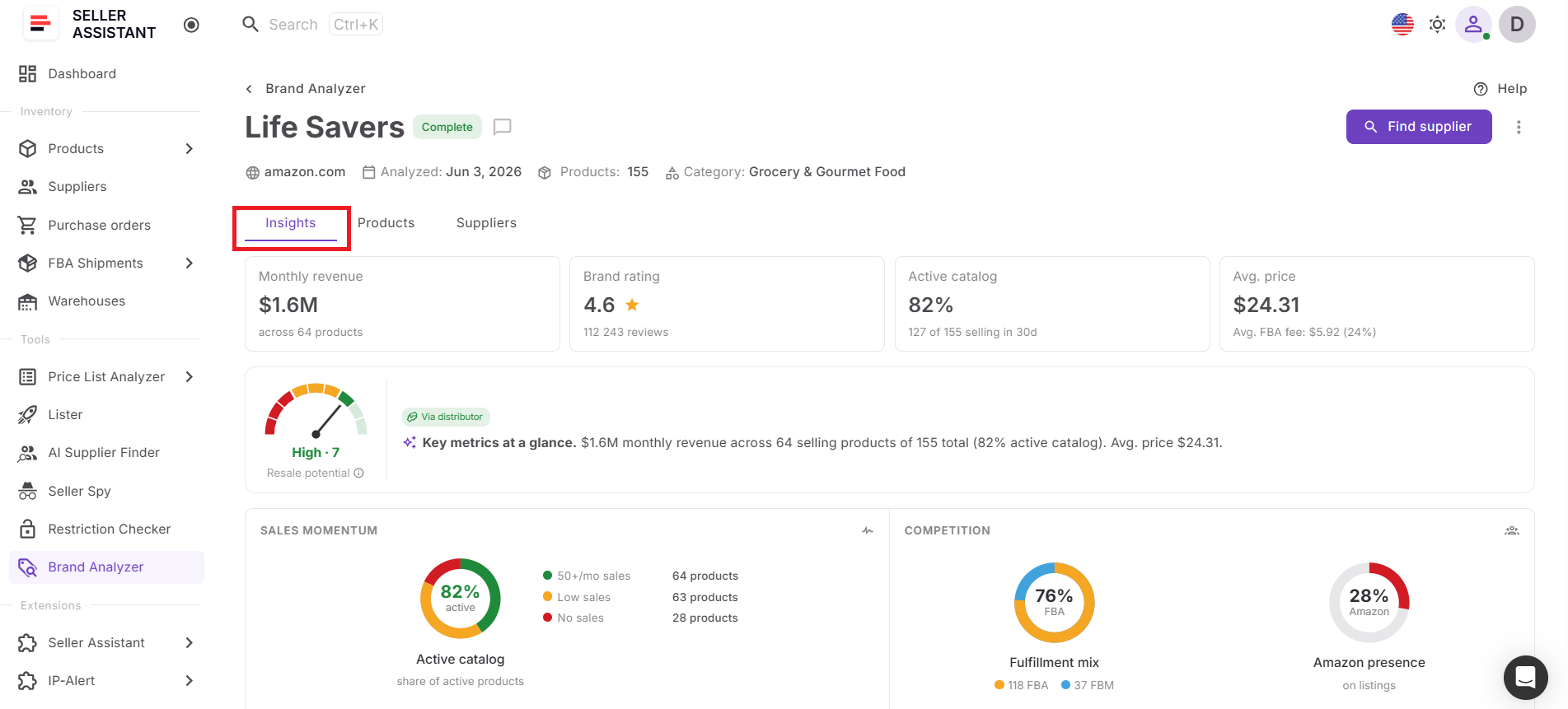Click the Brand rating star icon
Screen dimensions: 1568x709
pyautogui.click(x=632, y=305)
